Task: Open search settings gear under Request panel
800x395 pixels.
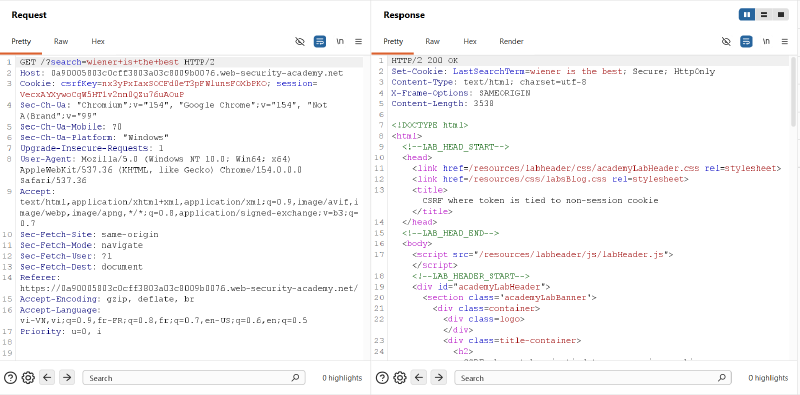Action: pos(28,378)
